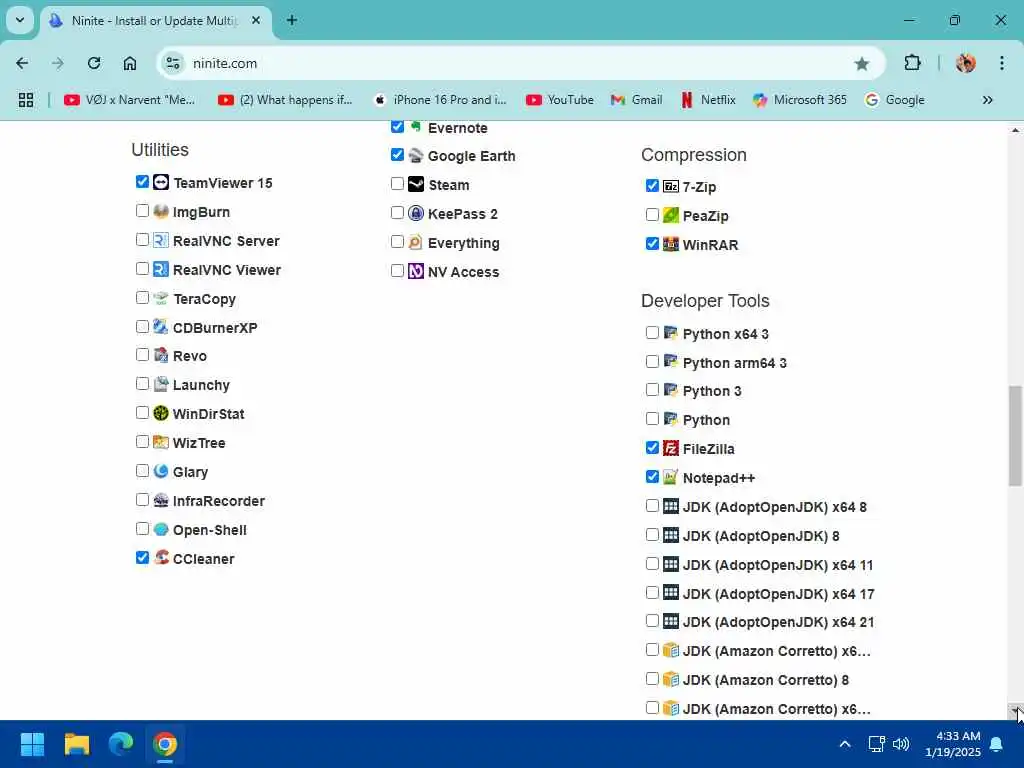The width and height of the screenshot is (1024, 768).
Task: Open the VØJ x Narvent bookmark
Action: [x=129, y=100]
